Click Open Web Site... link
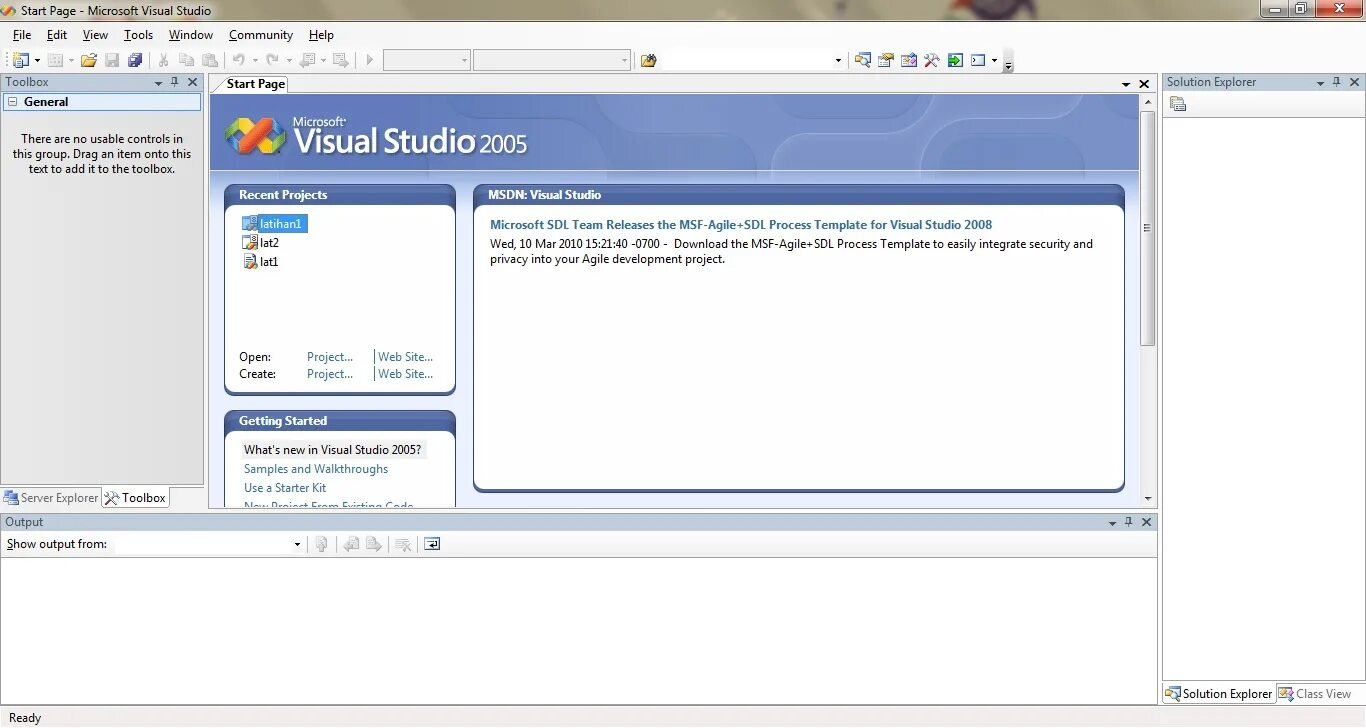The height and width of the screenshot is (728, 1366). coord(405,357)
